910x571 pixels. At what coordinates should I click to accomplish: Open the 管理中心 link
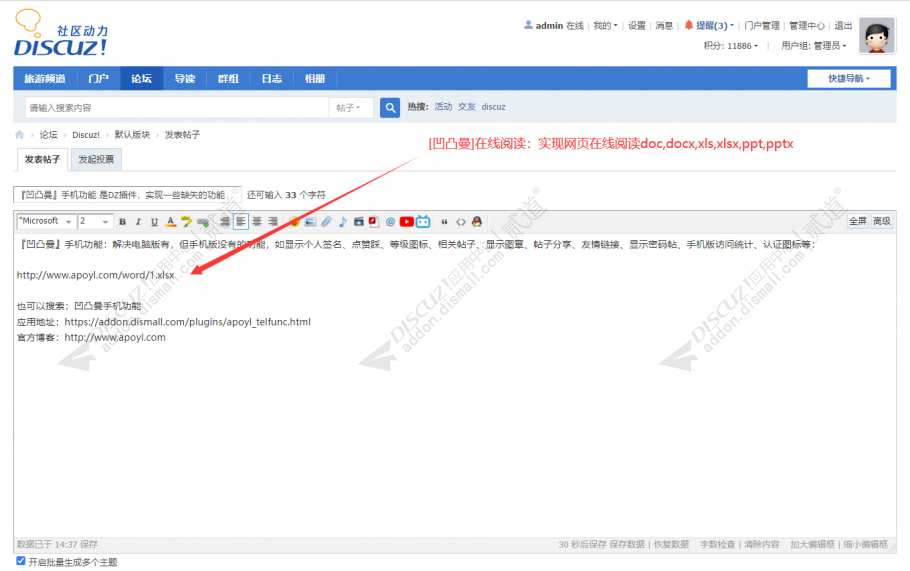coord(807,26)
